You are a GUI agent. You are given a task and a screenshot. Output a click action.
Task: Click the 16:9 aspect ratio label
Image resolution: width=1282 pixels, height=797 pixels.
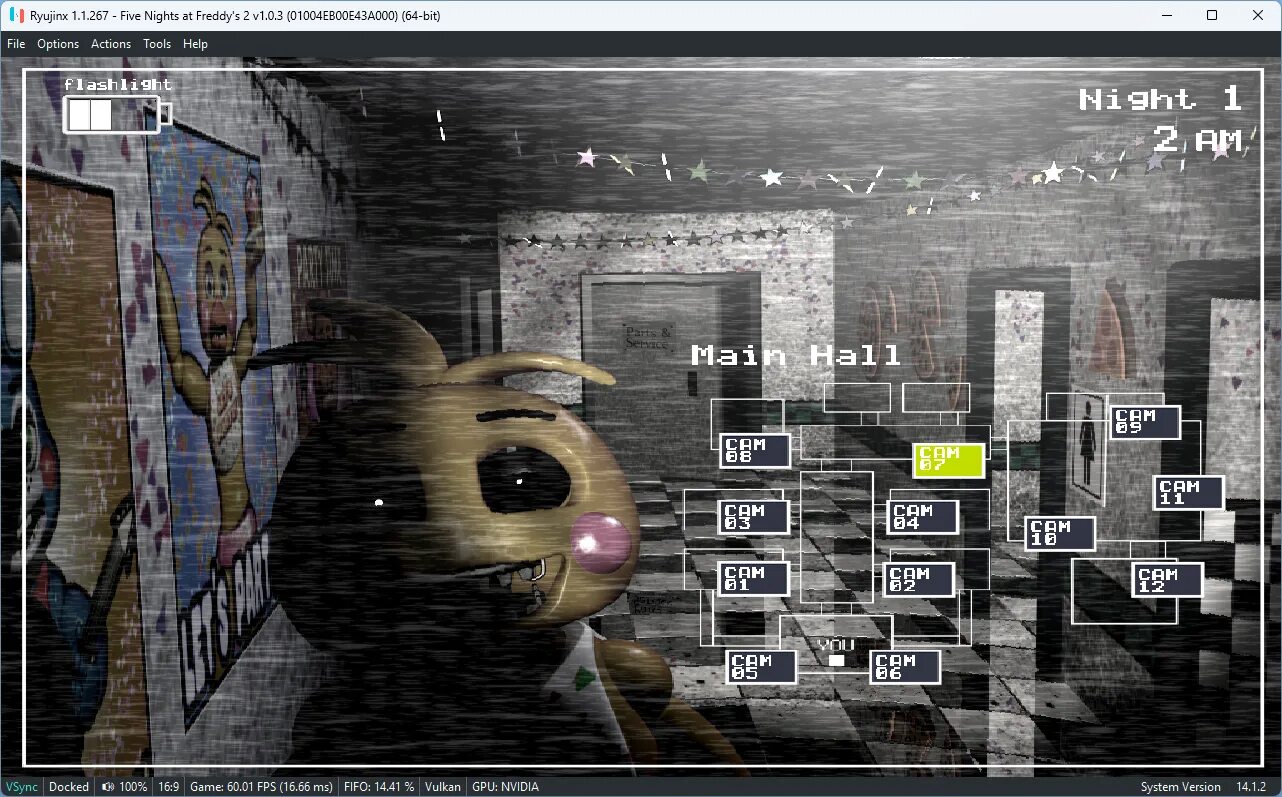tap(169, 787)
